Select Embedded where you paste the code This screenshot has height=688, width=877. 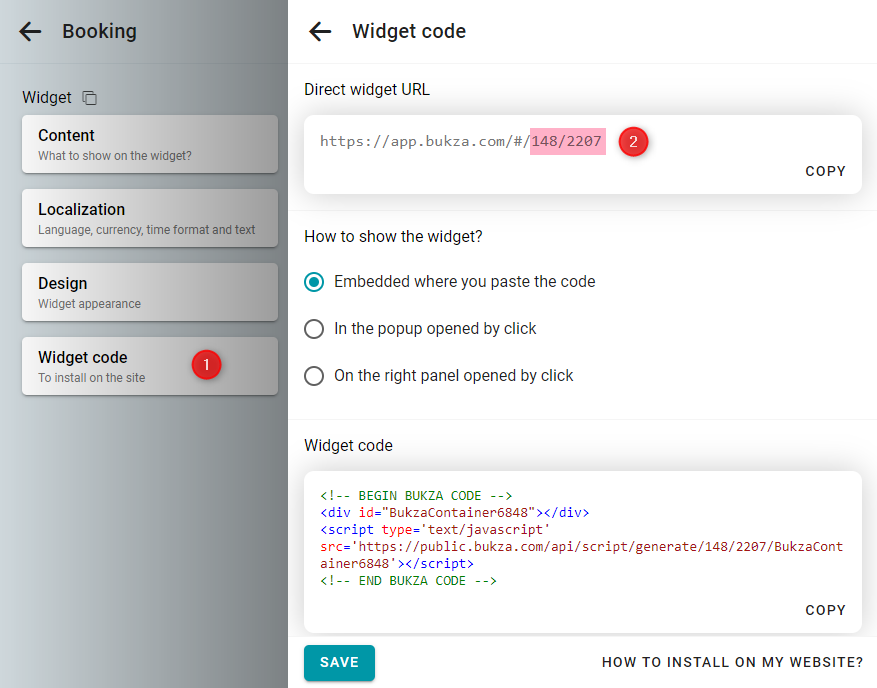click(314, 282)
